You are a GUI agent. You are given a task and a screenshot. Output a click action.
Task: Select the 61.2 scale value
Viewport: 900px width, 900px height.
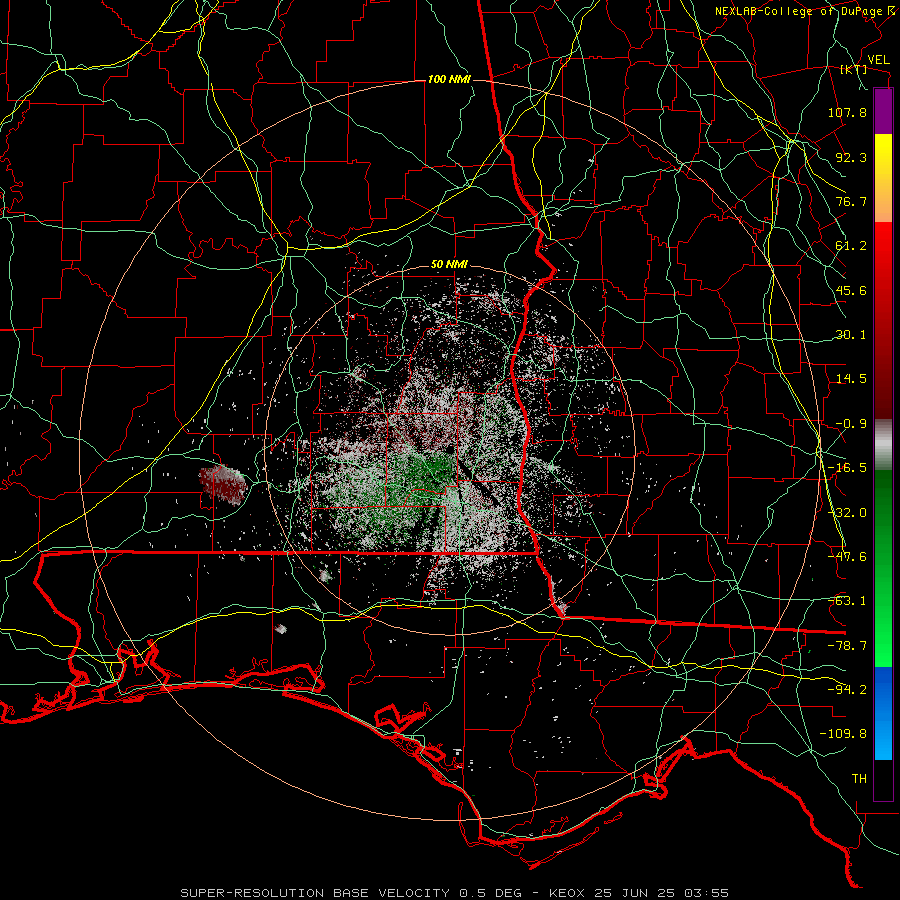click(851, 246)
